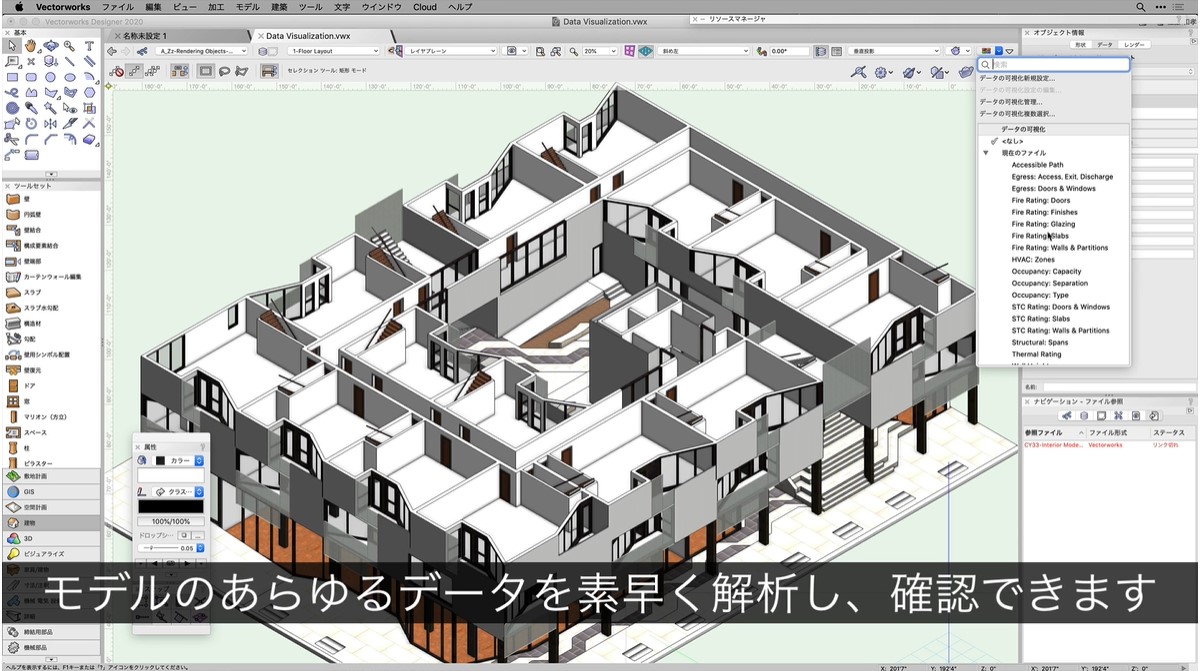This screenshot has height=671, width=1200.
Task: Toggle Single Object Interactive Scaling mode
Action: click(x=136, y=71)
